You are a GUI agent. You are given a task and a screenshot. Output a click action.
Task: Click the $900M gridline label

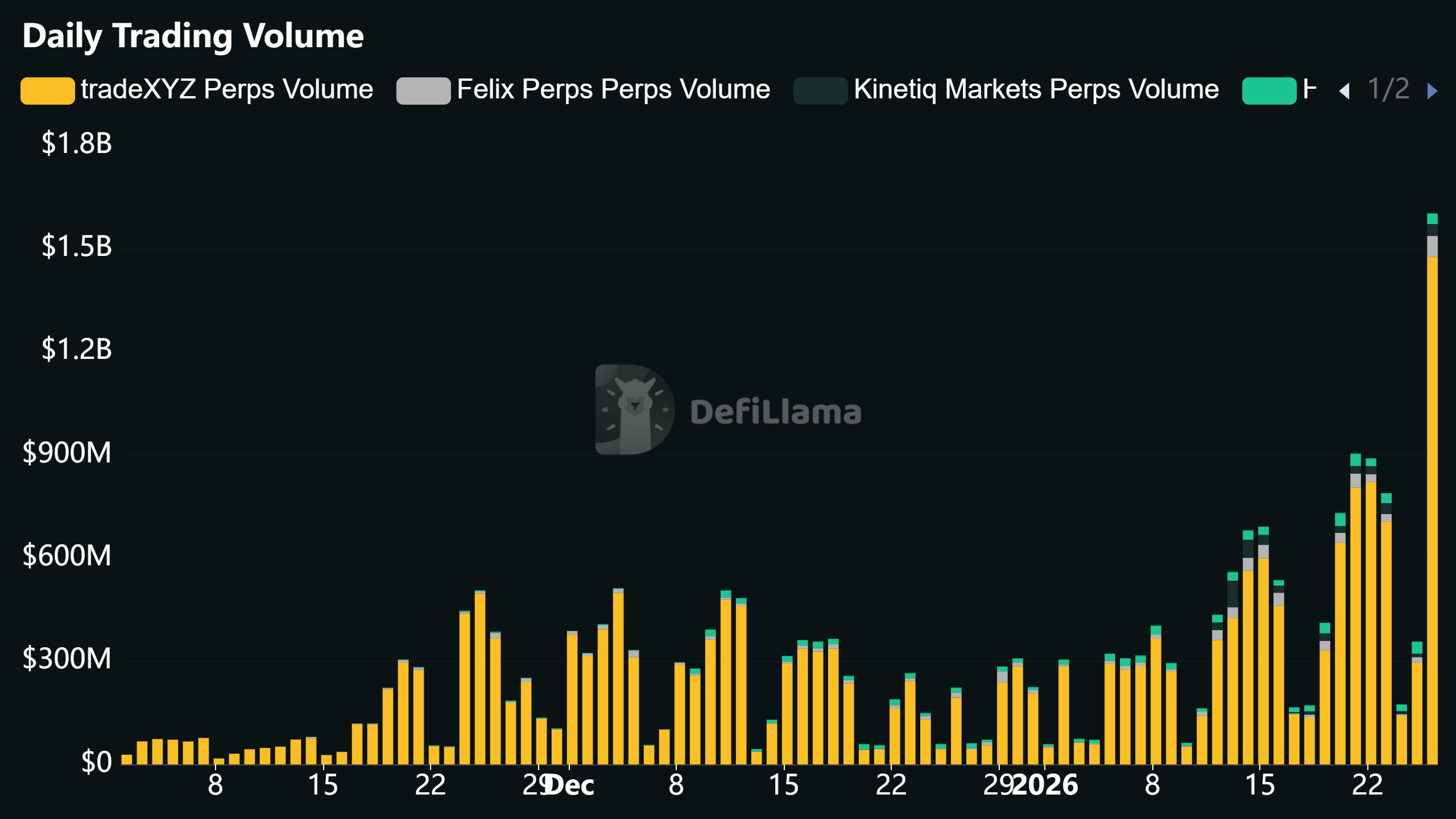click(68, 452)
